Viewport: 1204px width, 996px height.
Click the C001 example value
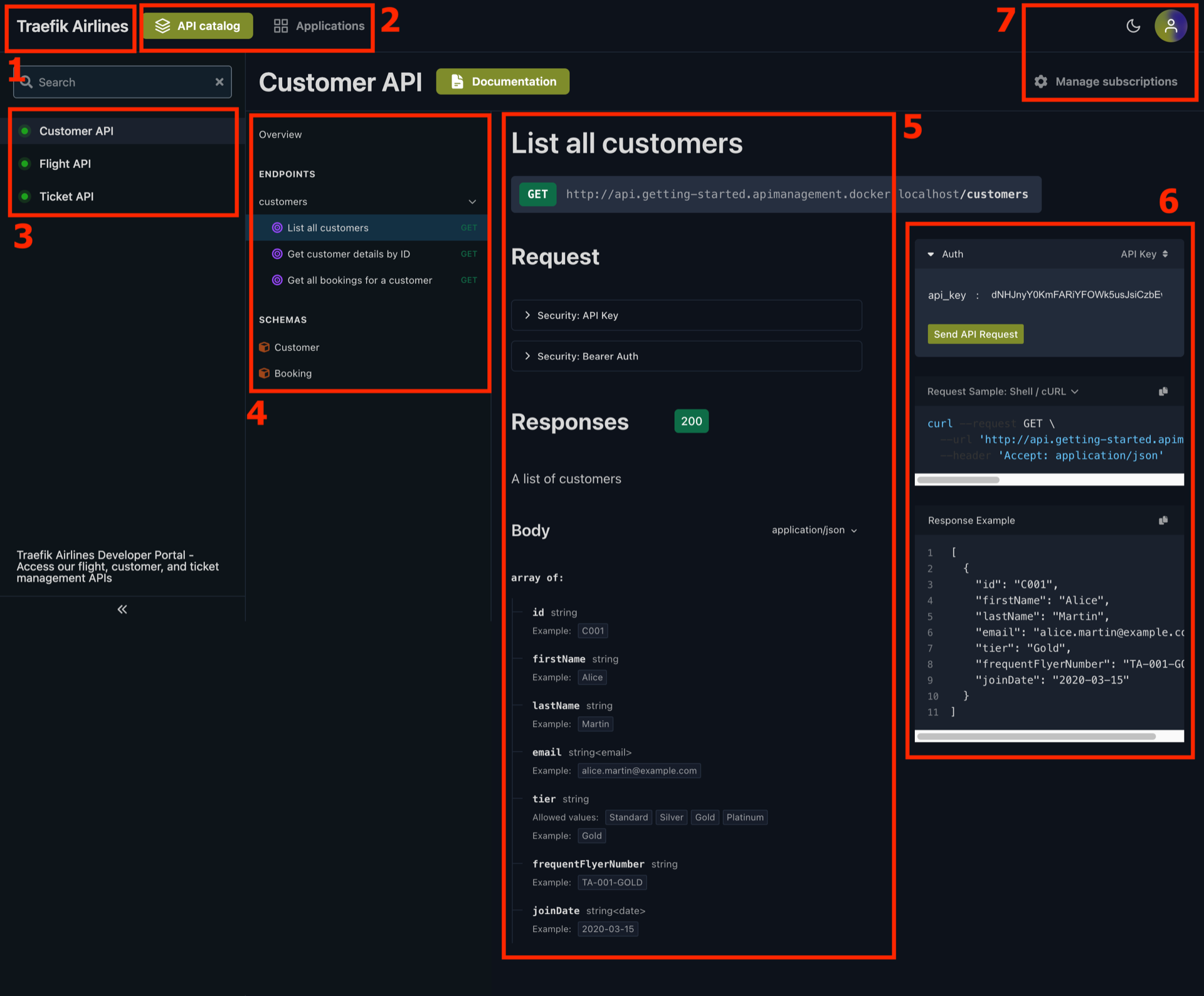(593, 631)
